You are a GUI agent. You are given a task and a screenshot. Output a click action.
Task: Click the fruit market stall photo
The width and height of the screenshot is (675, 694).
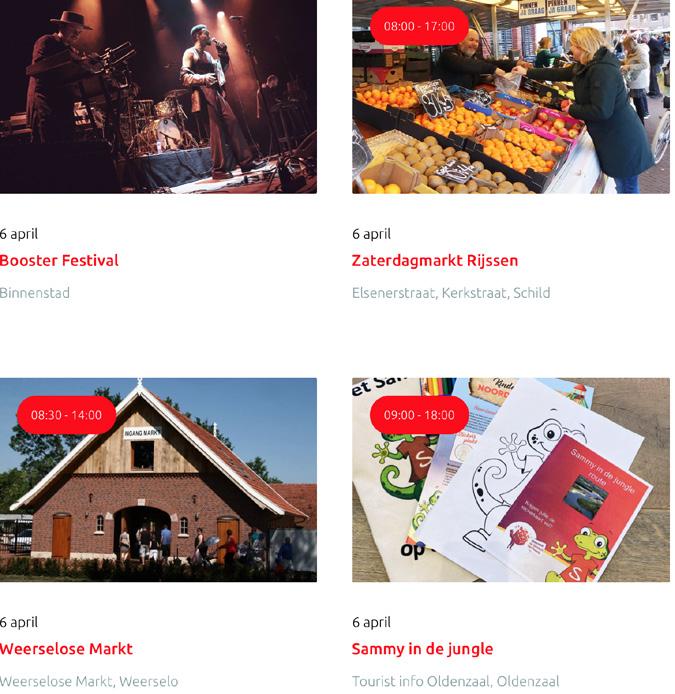[511, 96]
